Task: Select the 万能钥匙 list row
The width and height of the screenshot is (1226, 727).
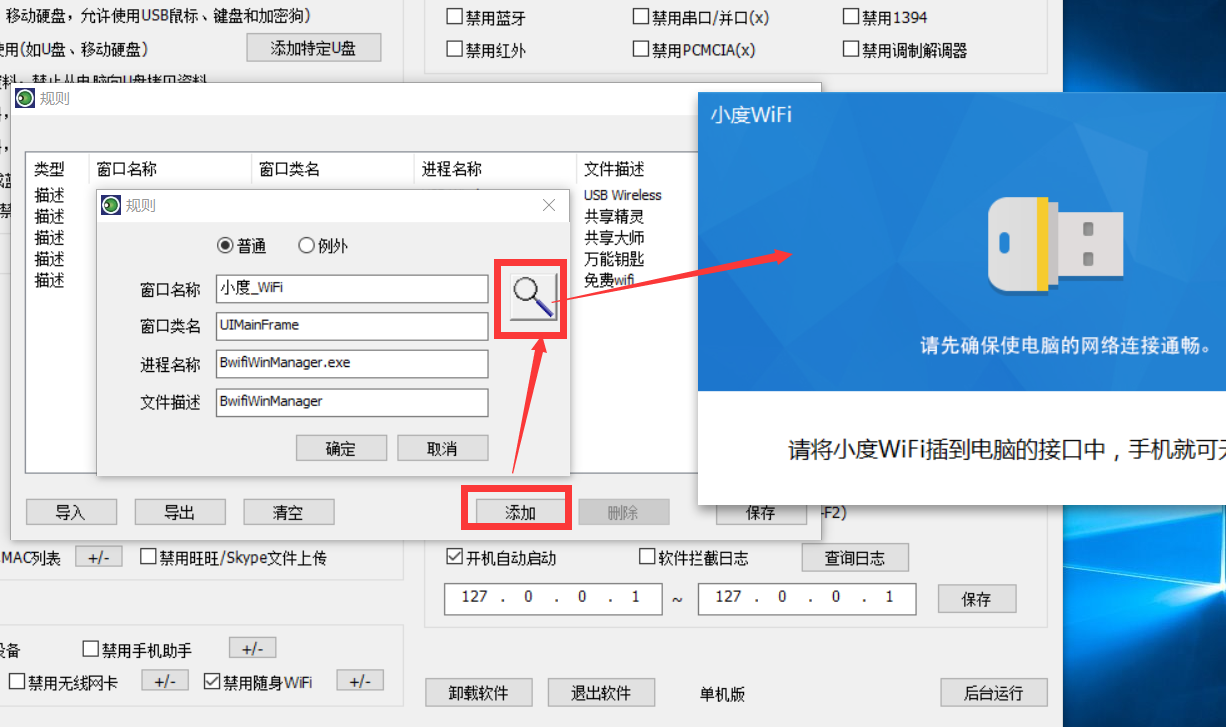Action: (614, 259)
